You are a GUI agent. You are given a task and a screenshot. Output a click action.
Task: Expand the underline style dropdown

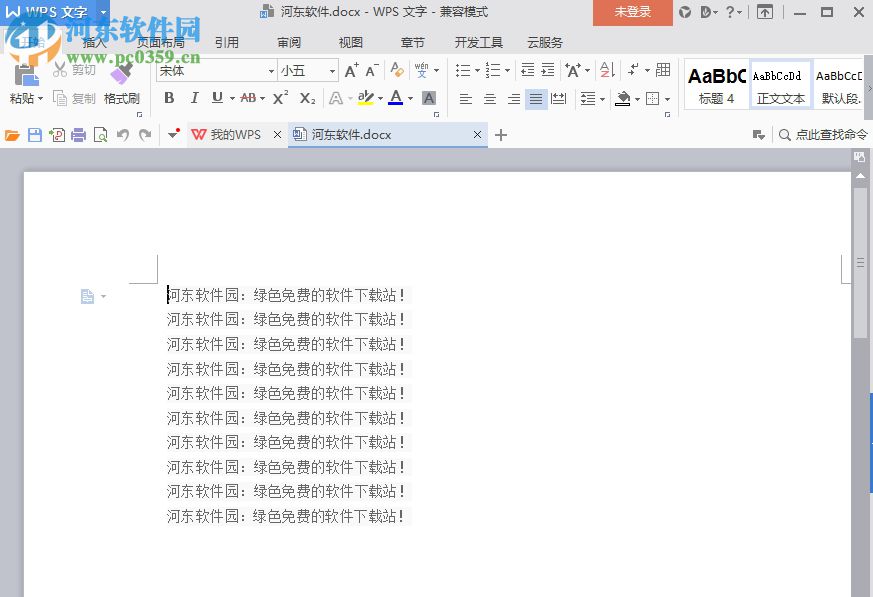point(232,99)
